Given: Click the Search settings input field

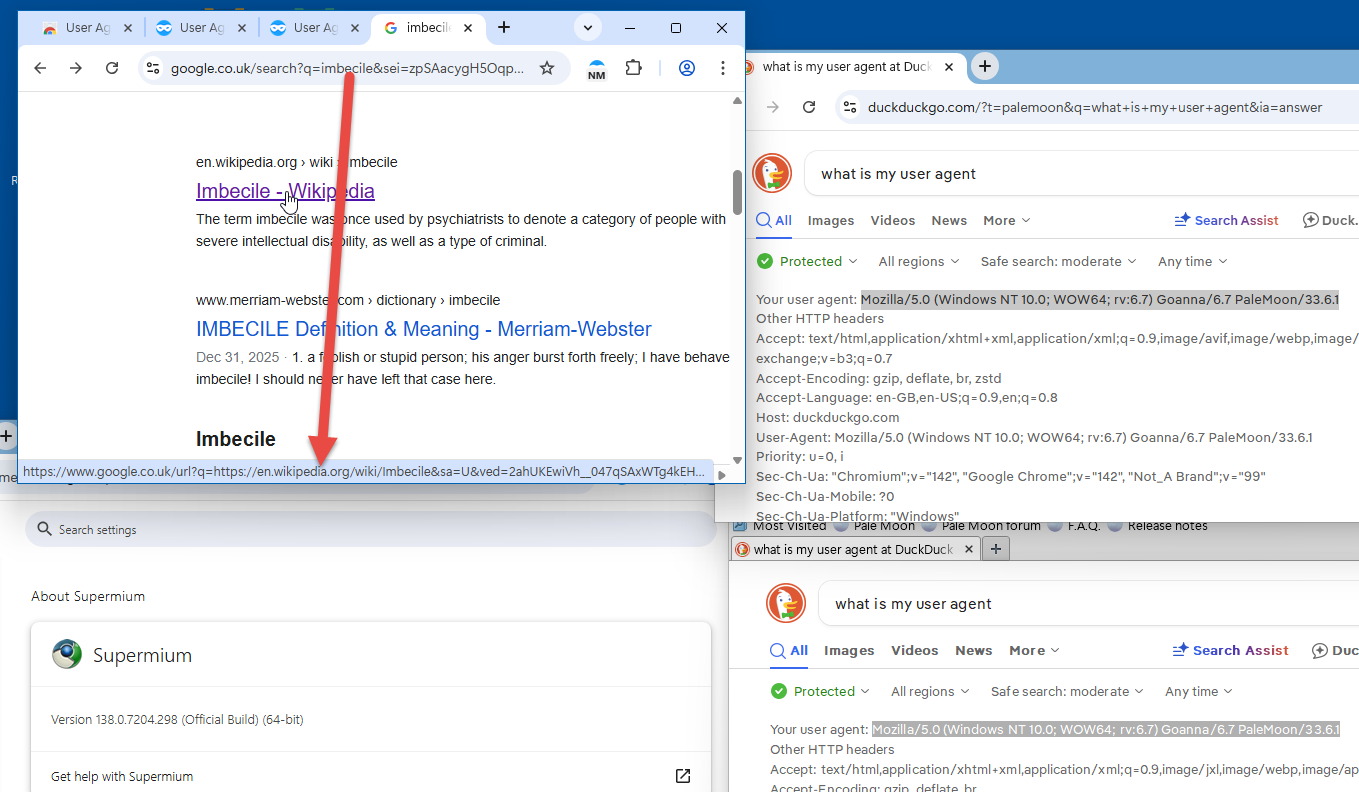Looking at the screenshot, I should (370, 529).
